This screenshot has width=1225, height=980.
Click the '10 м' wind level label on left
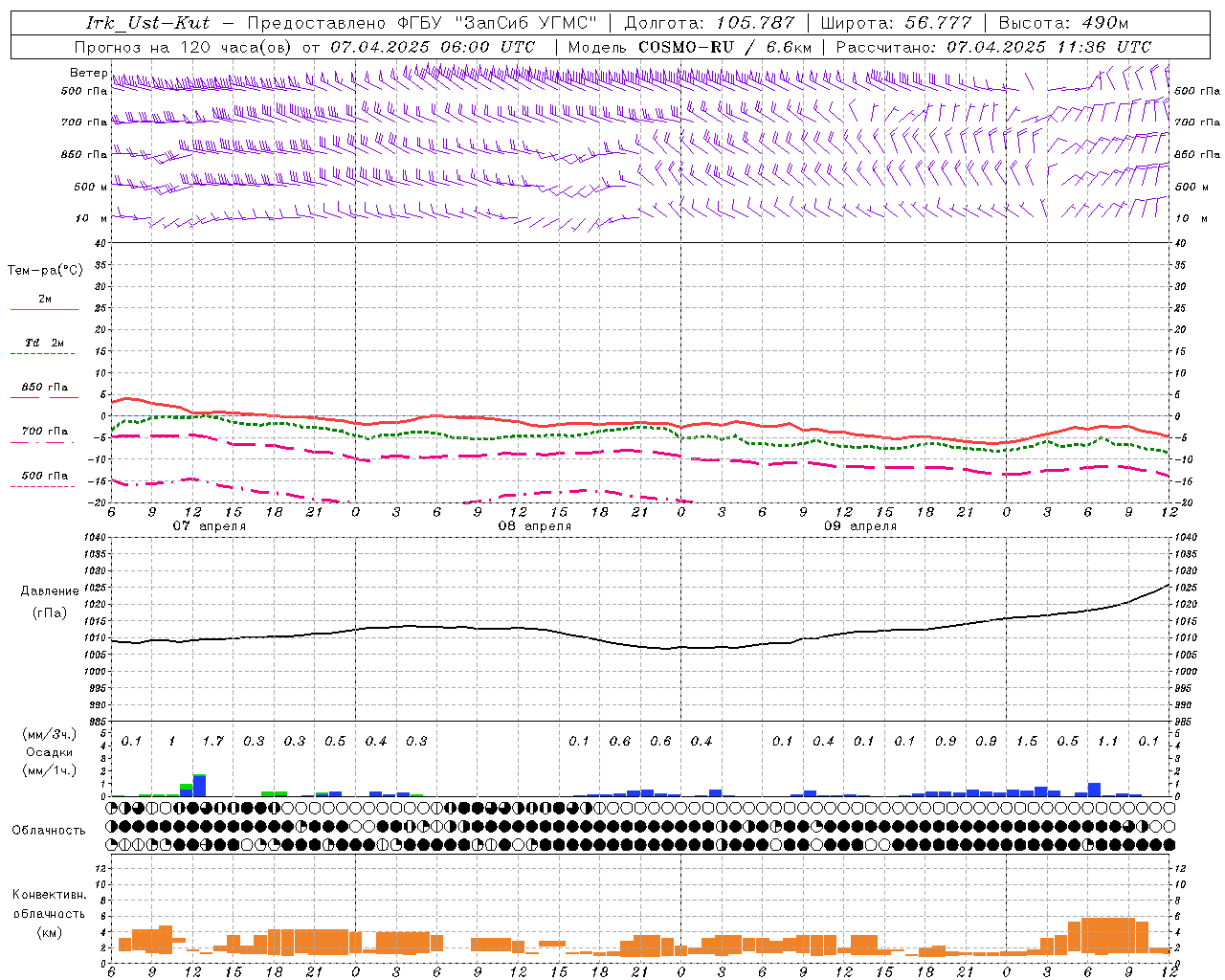click(92, 219)
